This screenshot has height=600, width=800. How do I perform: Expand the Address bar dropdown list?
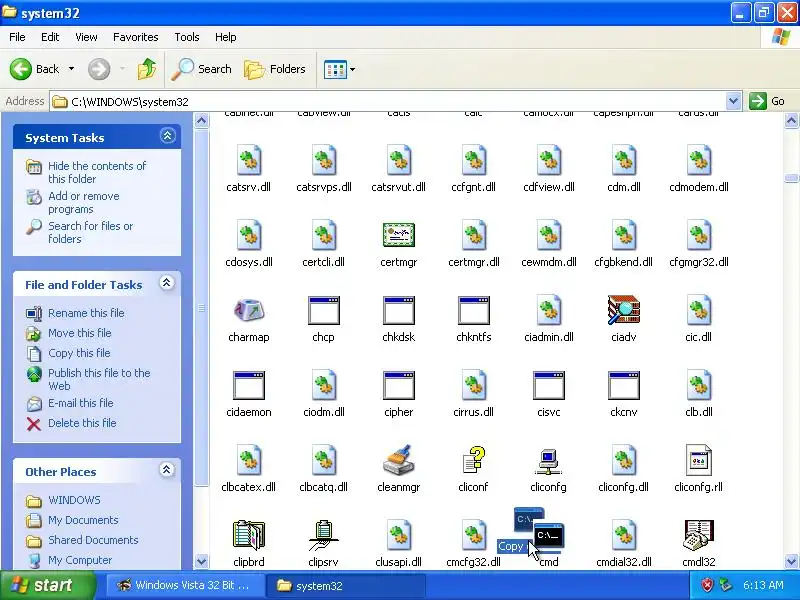[x=733, y=101]
